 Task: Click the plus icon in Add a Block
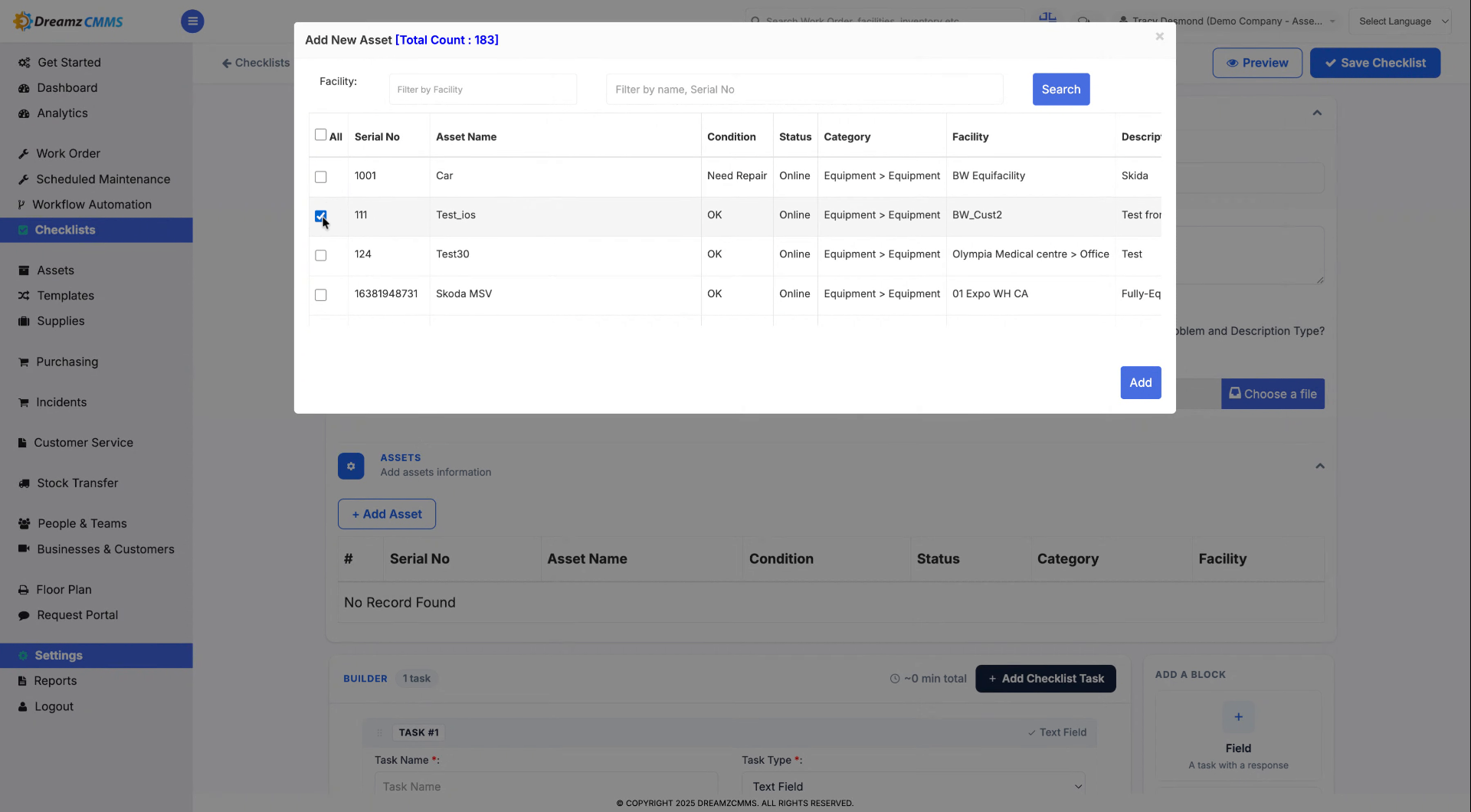pyautogui.click(x=1238, y=718)
